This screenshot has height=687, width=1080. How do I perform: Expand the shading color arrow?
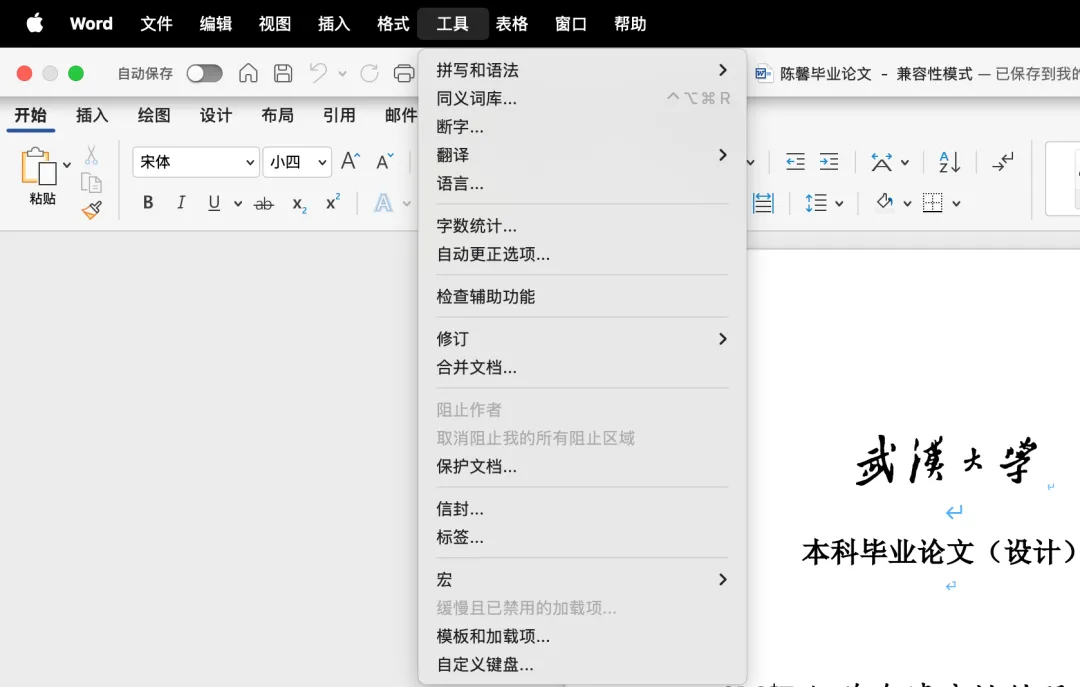tap(907, 203)
